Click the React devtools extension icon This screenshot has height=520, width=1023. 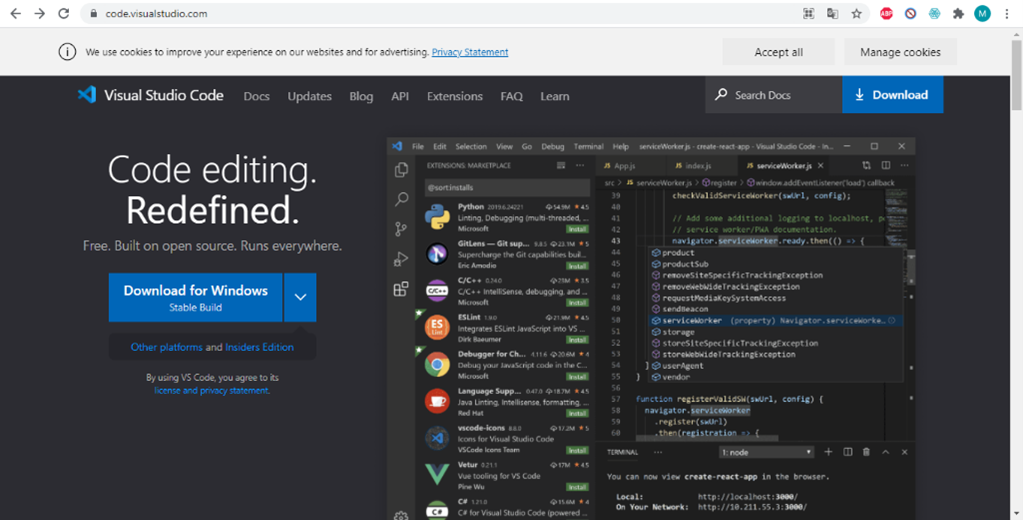934,14
